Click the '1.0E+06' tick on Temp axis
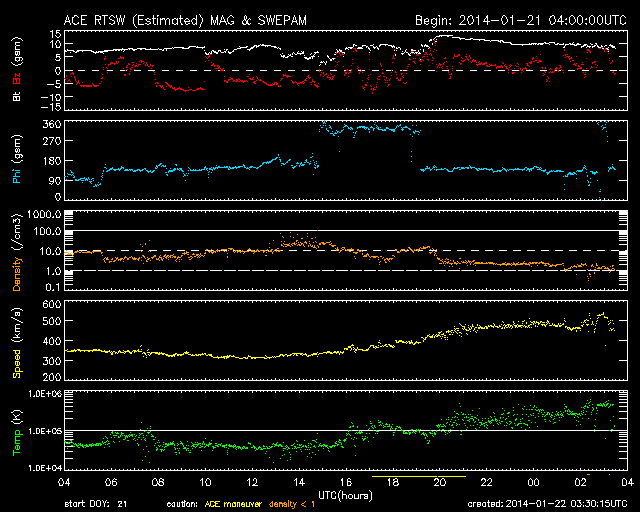The image size is (640, 512). tap(45, 394)
